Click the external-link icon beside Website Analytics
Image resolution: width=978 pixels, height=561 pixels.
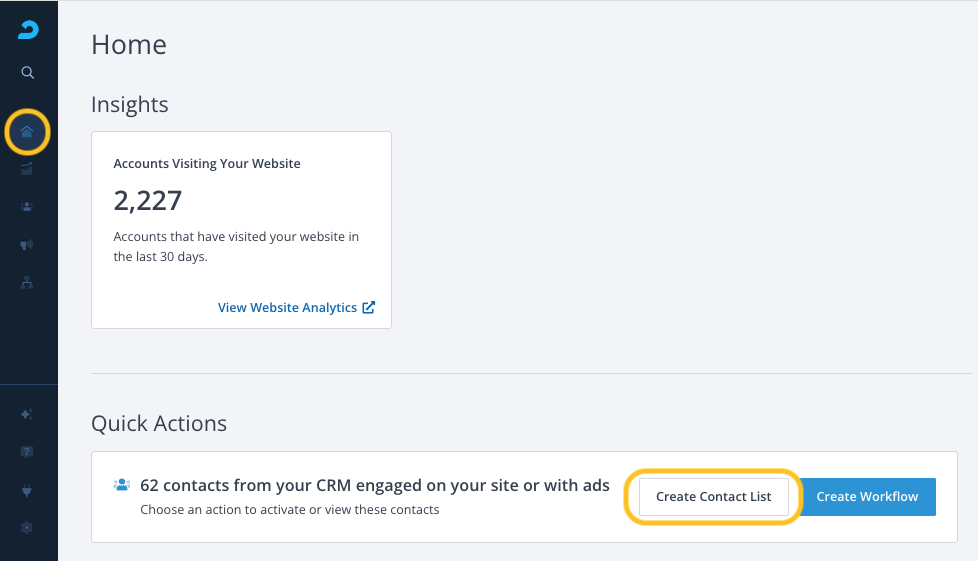(369, 308)
